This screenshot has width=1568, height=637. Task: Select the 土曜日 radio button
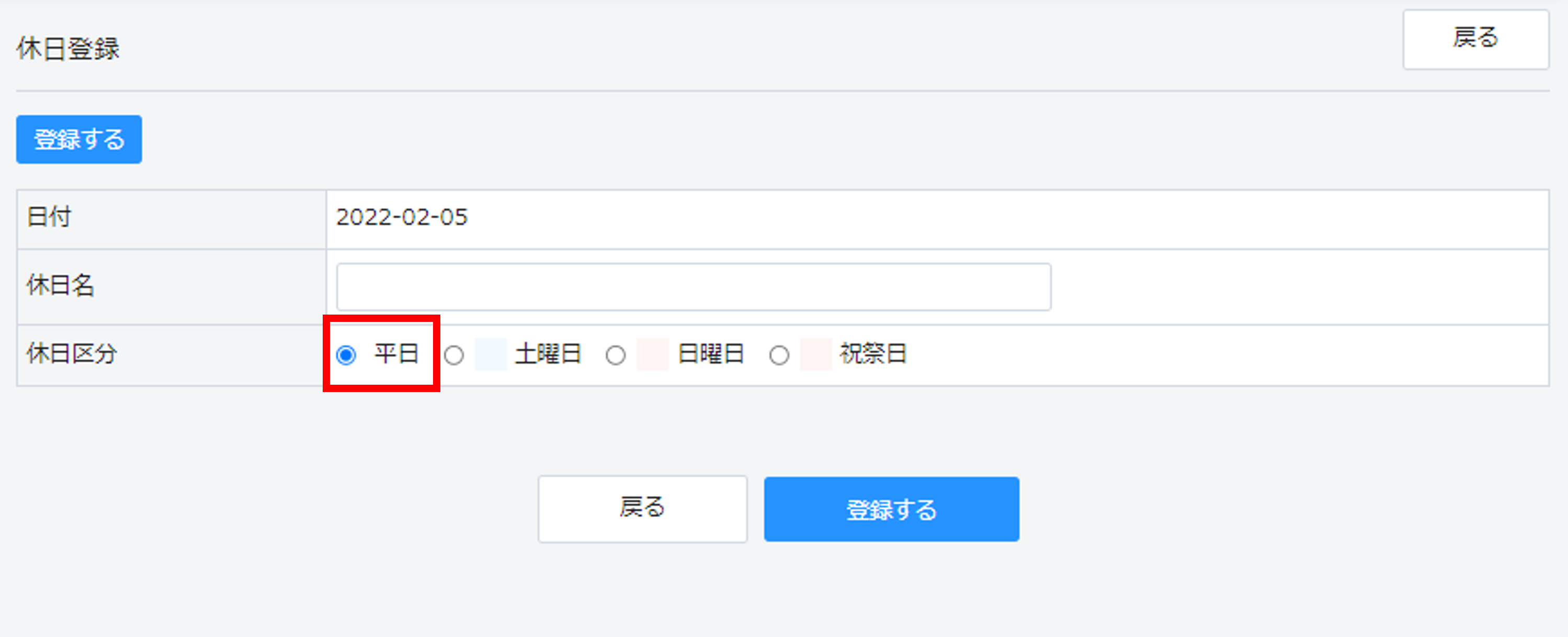click(x=453, y=355)
